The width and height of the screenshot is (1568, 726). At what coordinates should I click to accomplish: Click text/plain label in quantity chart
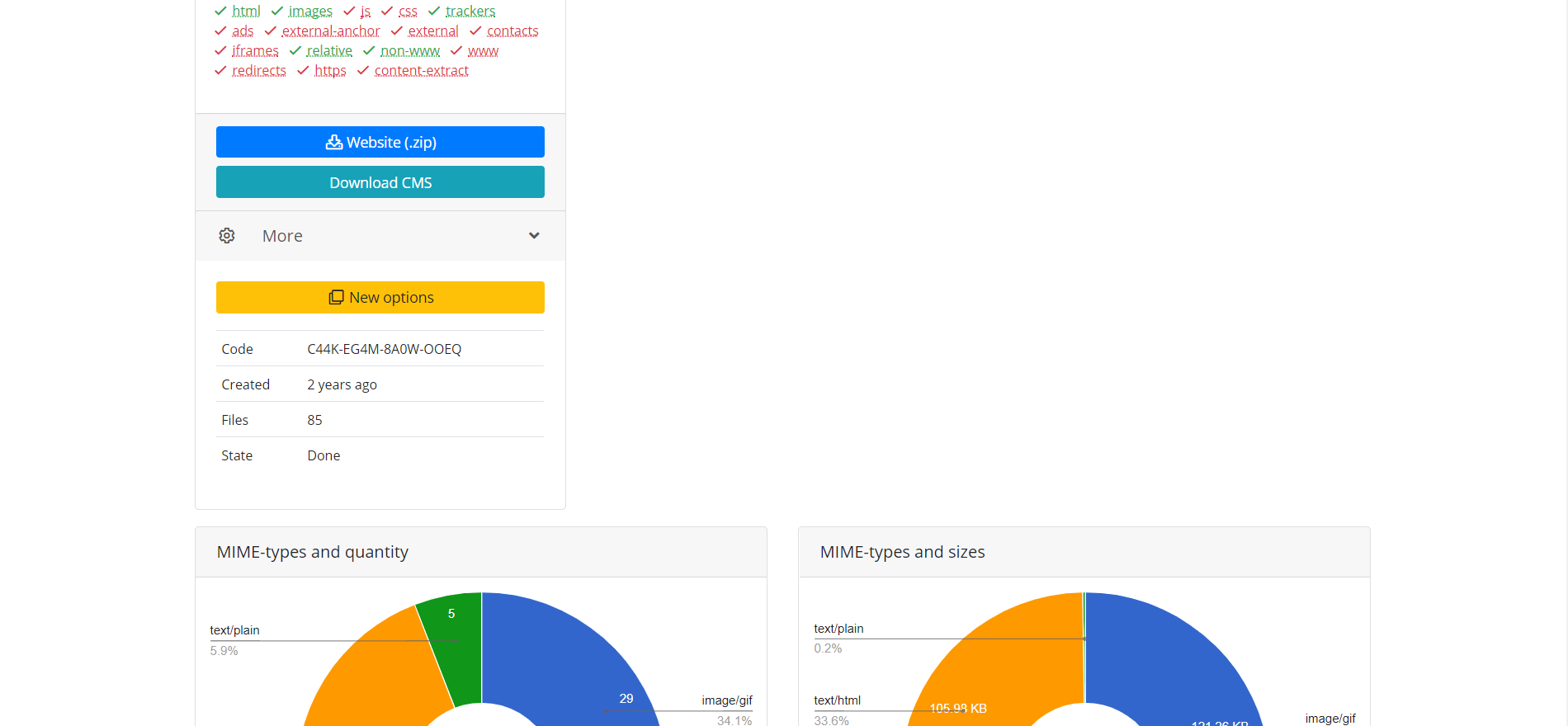tap(234, 630)
